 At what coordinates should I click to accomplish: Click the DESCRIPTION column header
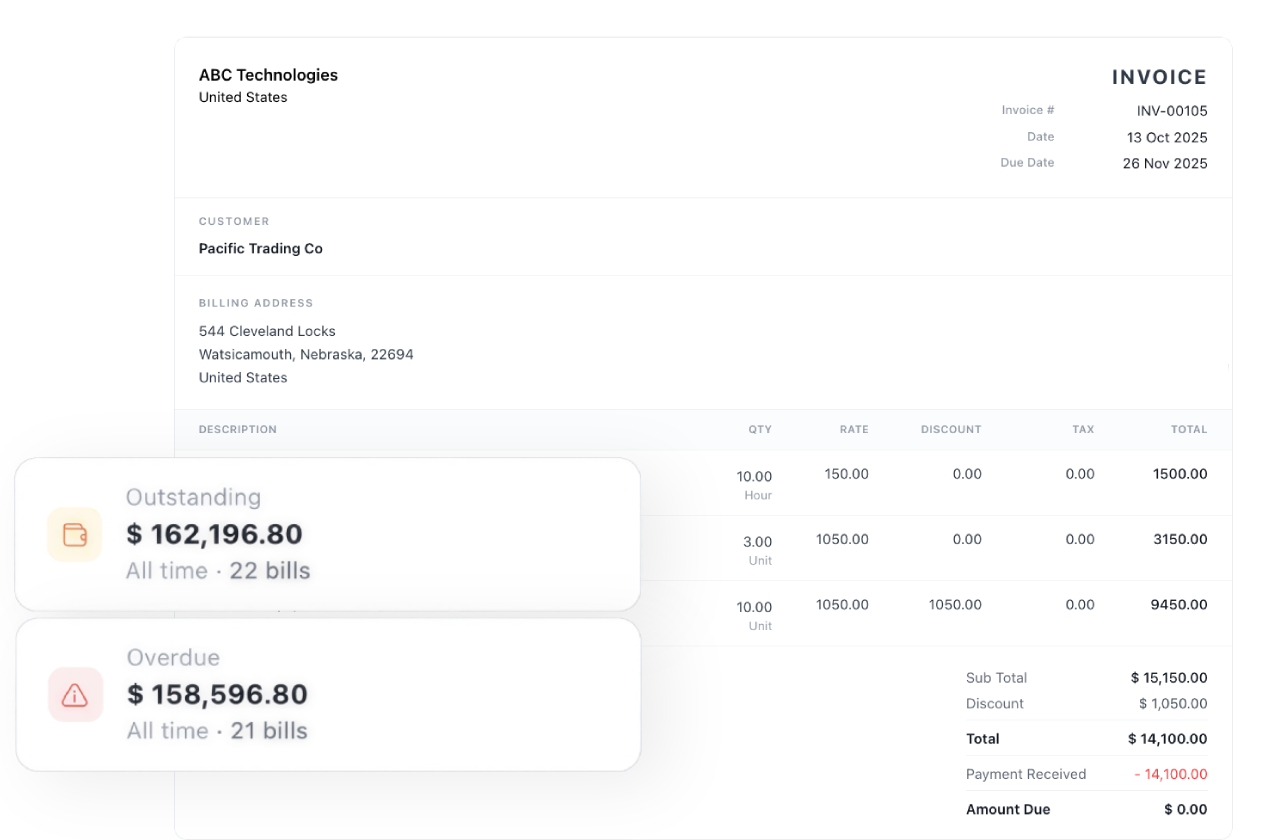tap(237, 429)
